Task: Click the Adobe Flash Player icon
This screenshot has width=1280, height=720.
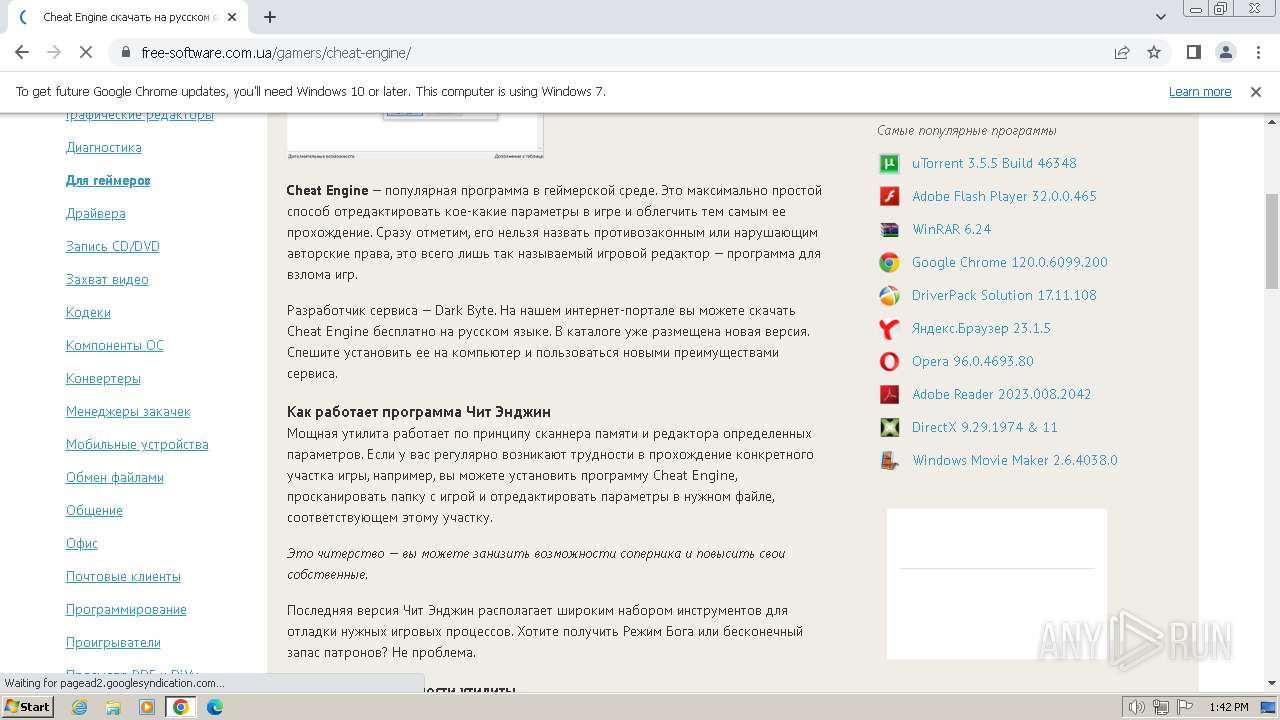Action: coord(889,197)
